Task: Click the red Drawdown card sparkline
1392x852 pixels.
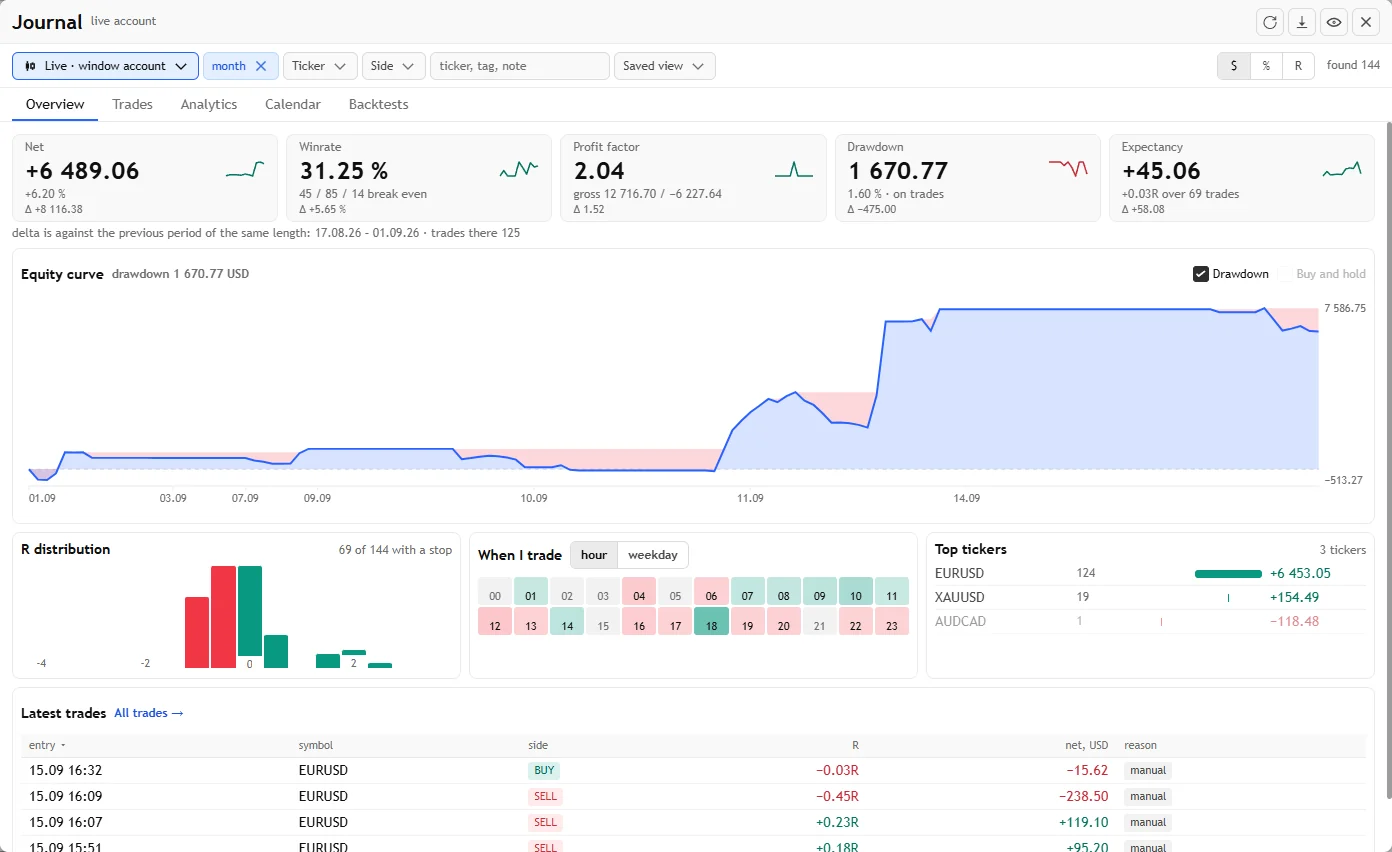Action: pos(1068,168)
